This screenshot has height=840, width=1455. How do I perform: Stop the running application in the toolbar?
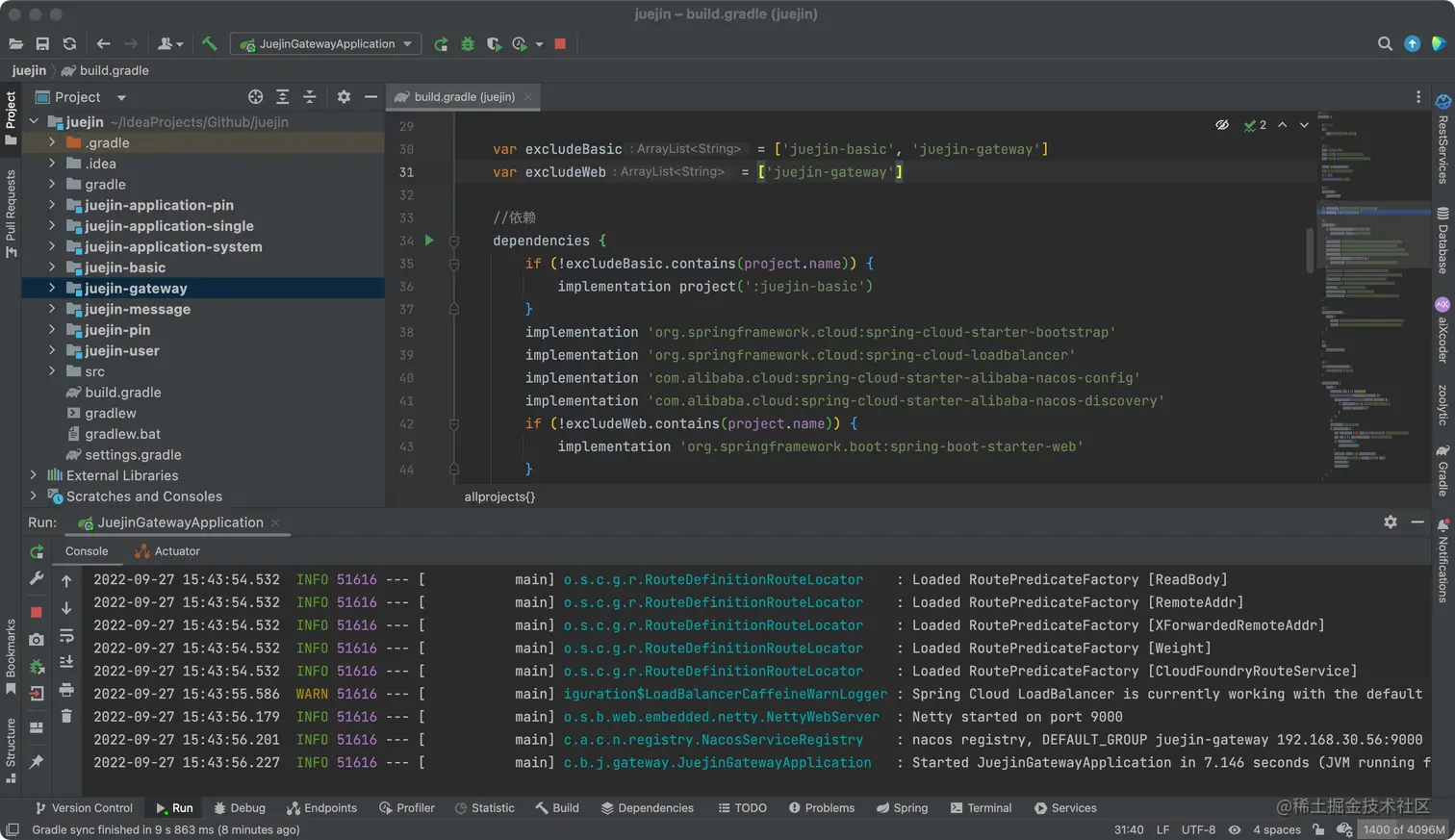560,44
